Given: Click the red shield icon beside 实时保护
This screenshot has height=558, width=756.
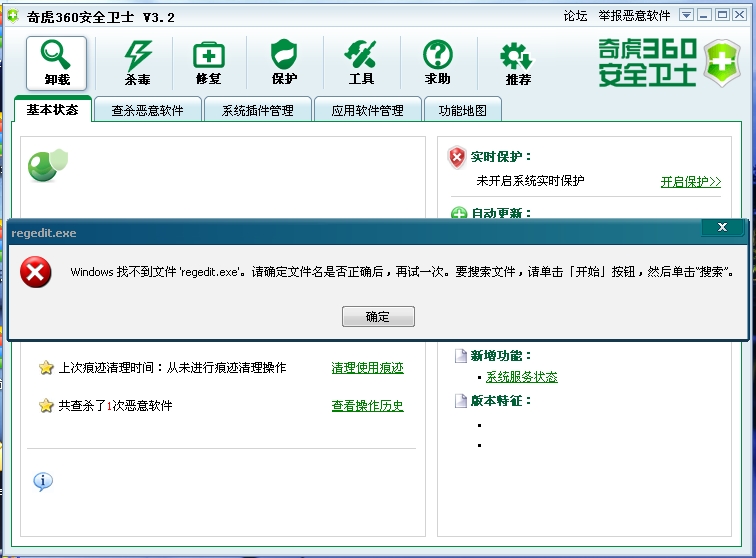Looking at the screenshot, I should pos(457,157).
